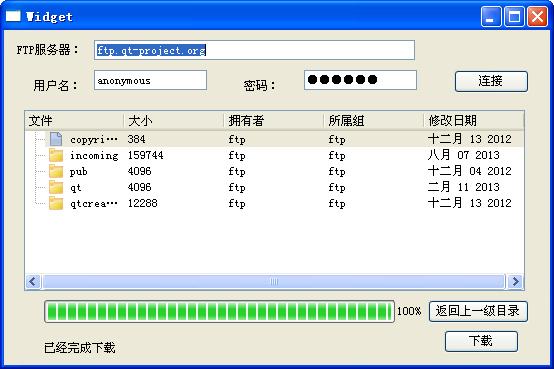
Task: Select the copyri… file name
Action: click(94, 140)
